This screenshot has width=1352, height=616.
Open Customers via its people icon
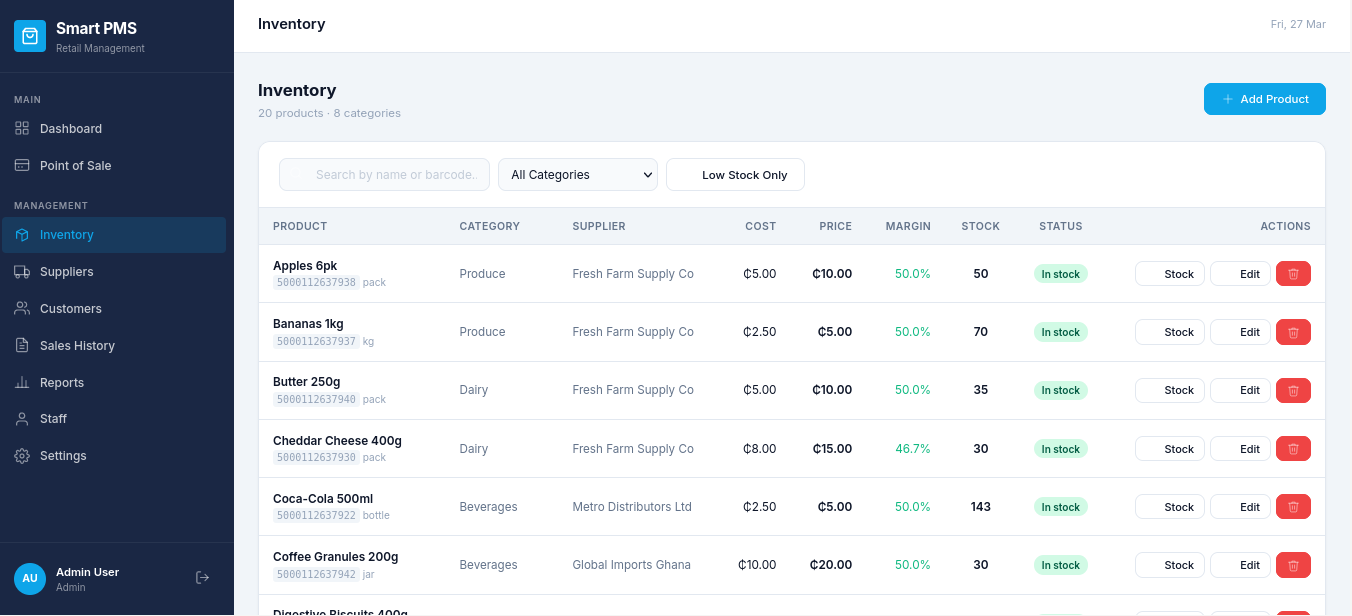pyautogui.click(x=22, y=308)
